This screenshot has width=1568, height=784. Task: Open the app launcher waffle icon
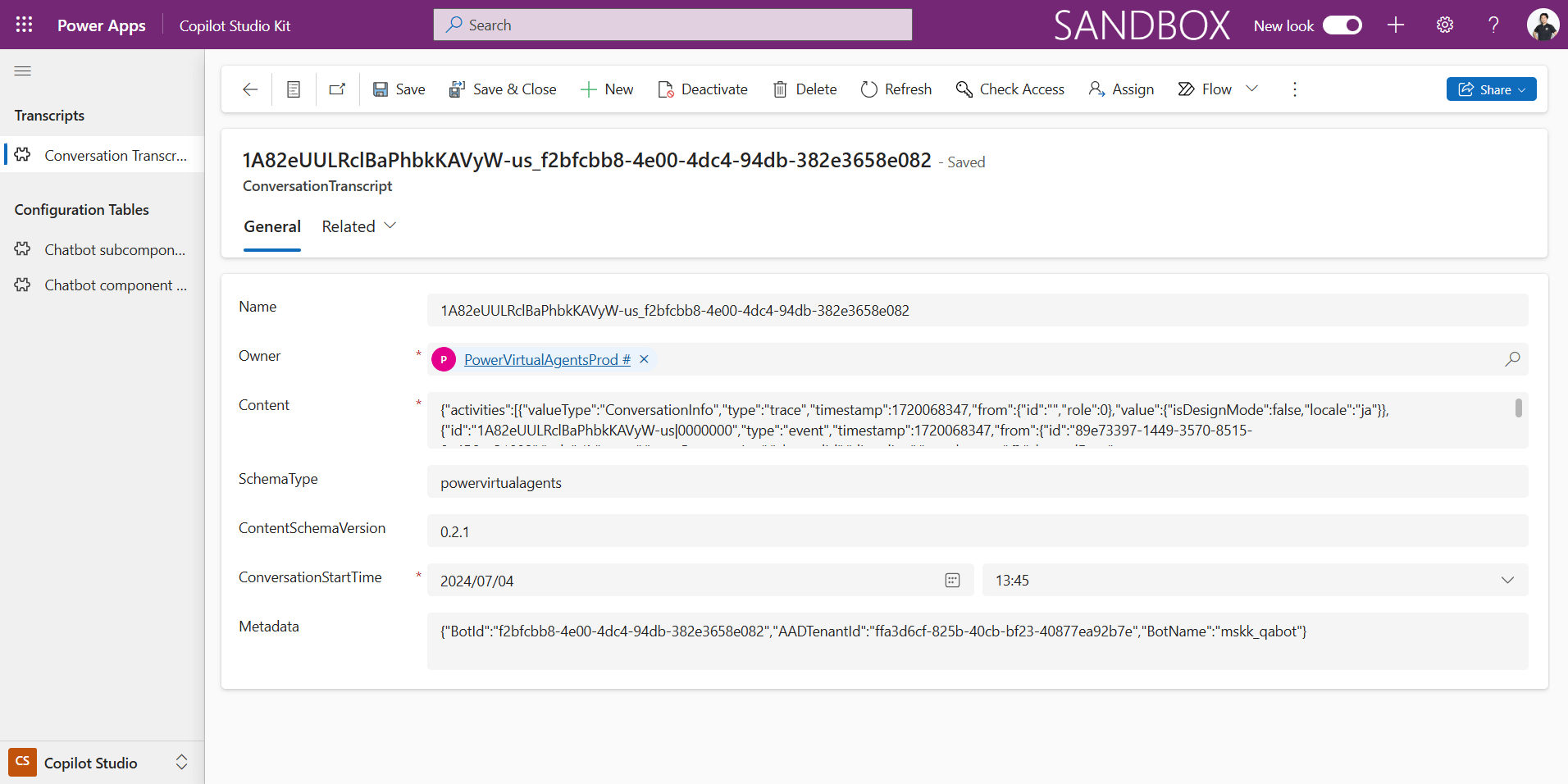24,25
